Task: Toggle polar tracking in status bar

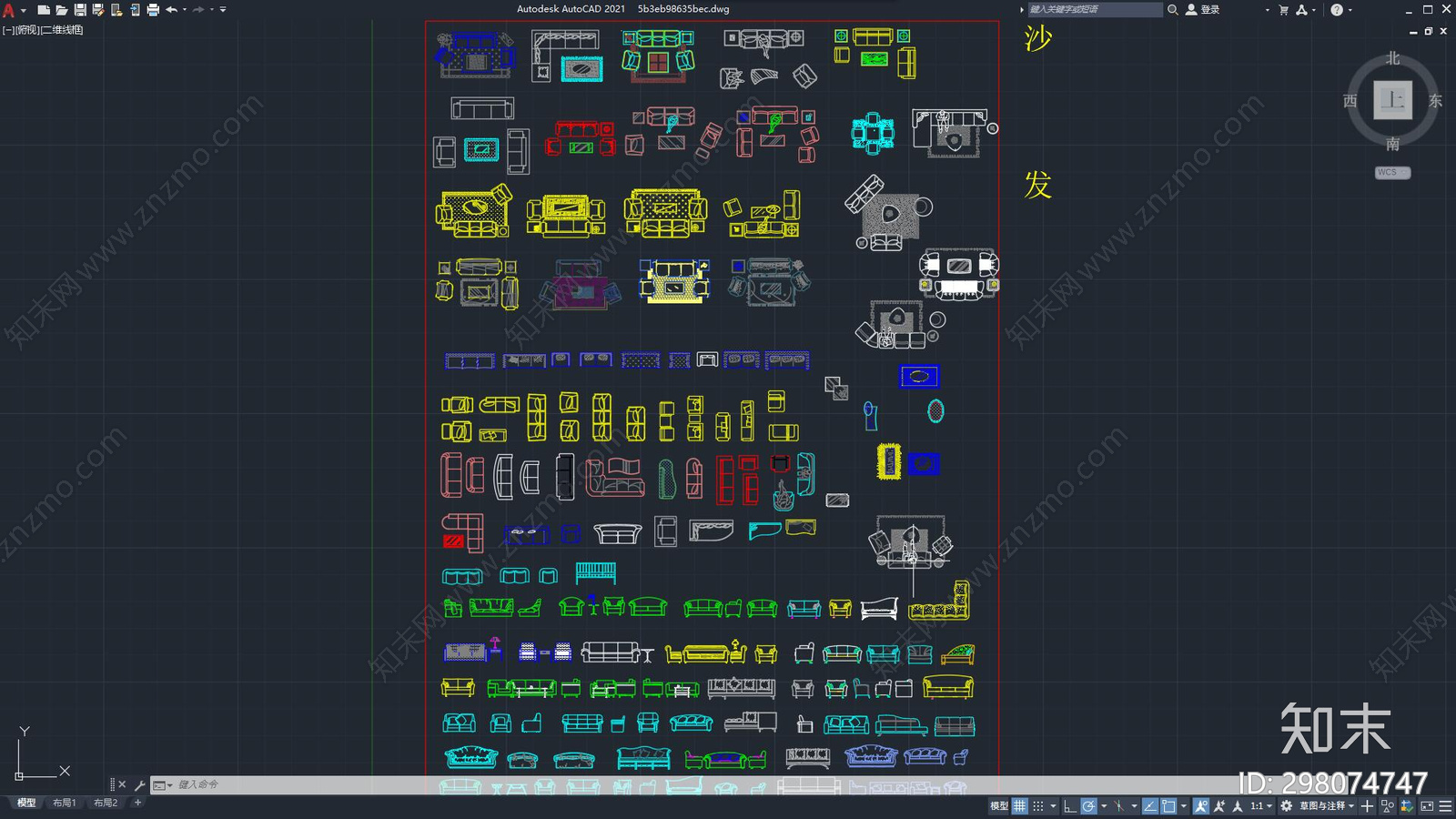Action: [1088, 805]
